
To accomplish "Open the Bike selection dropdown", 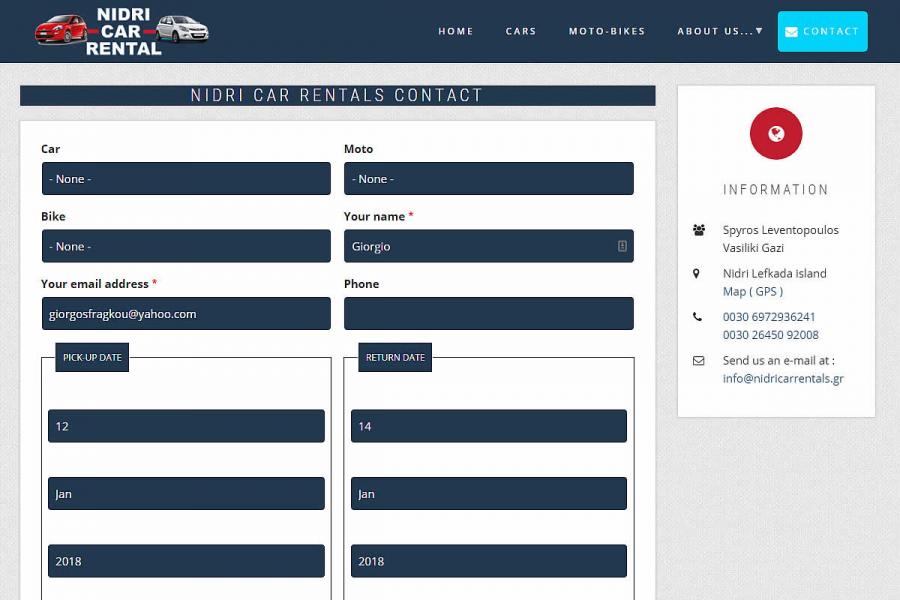I will tap(186, 246).
